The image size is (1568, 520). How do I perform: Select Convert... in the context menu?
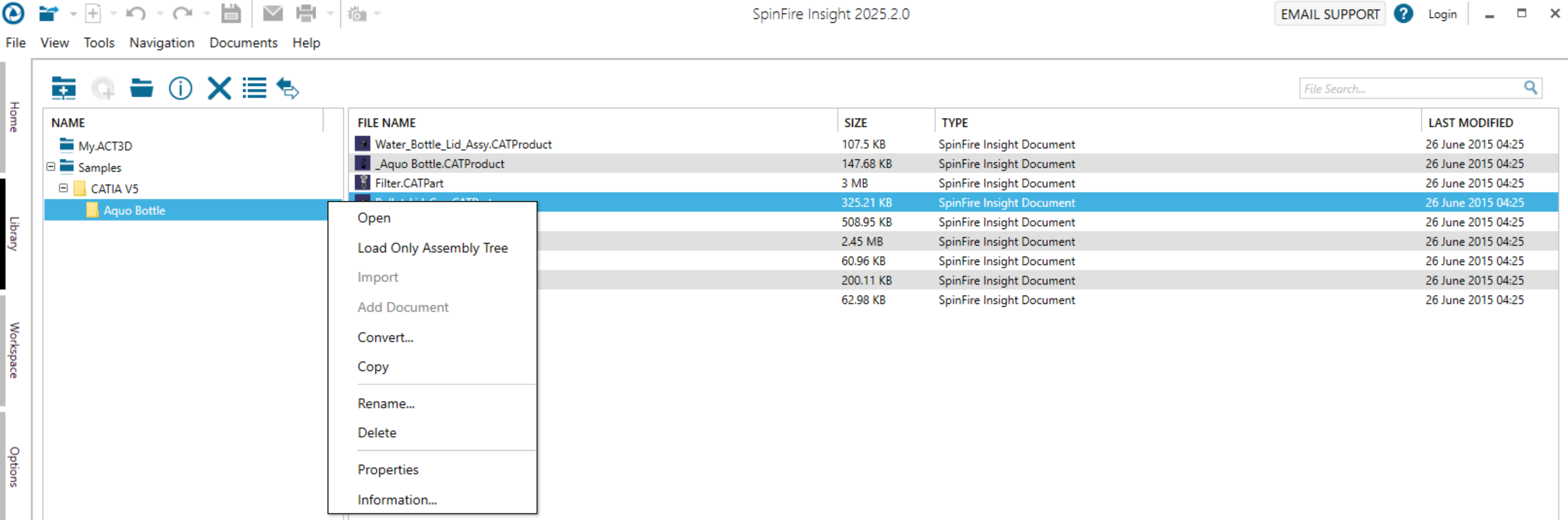pos(385,337)
